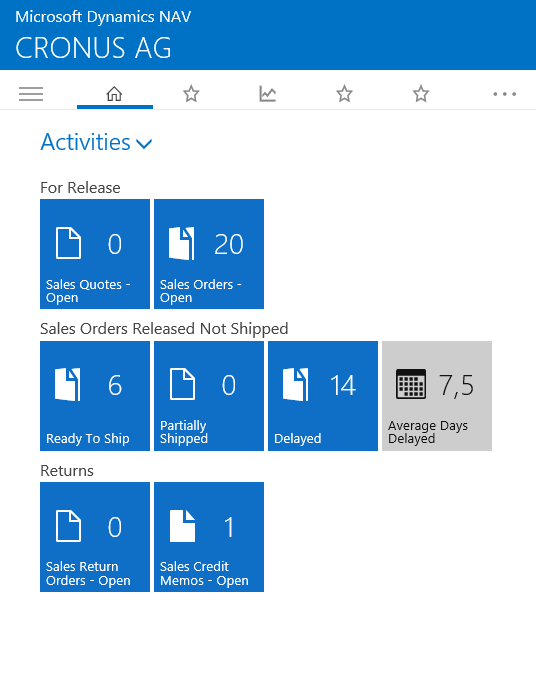Click the CRONUS AG company name
This screenshot has height=685, width=536.
93,48
